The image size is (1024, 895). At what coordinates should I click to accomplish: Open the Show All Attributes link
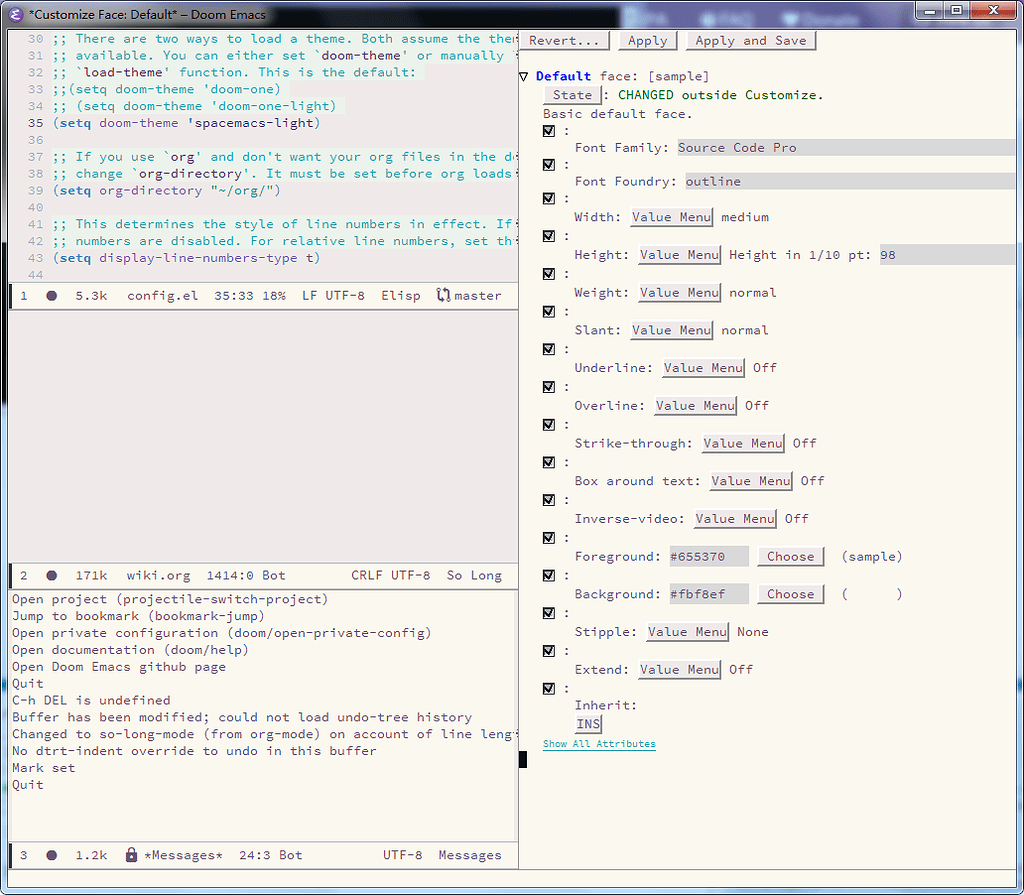598,744
